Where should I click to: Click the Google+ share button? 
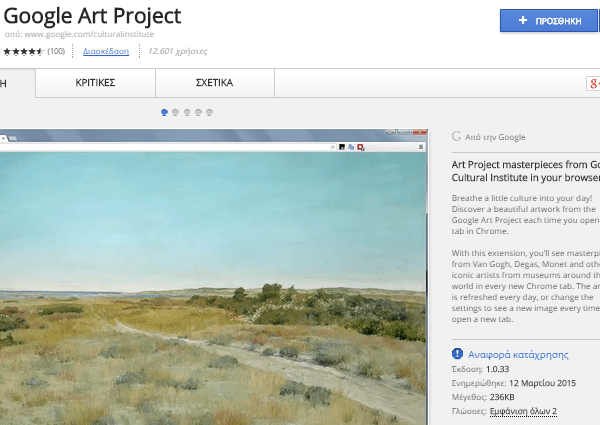pos(593,83)
